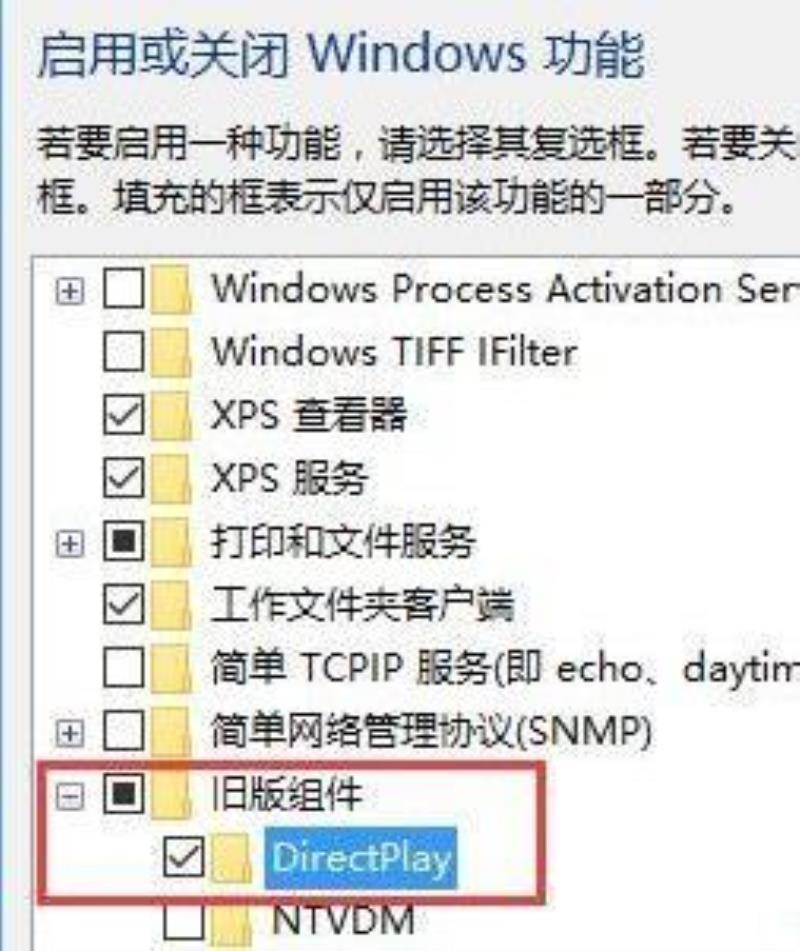Click the 工作文件夹客户端 folder icon

tap(172, 605)
